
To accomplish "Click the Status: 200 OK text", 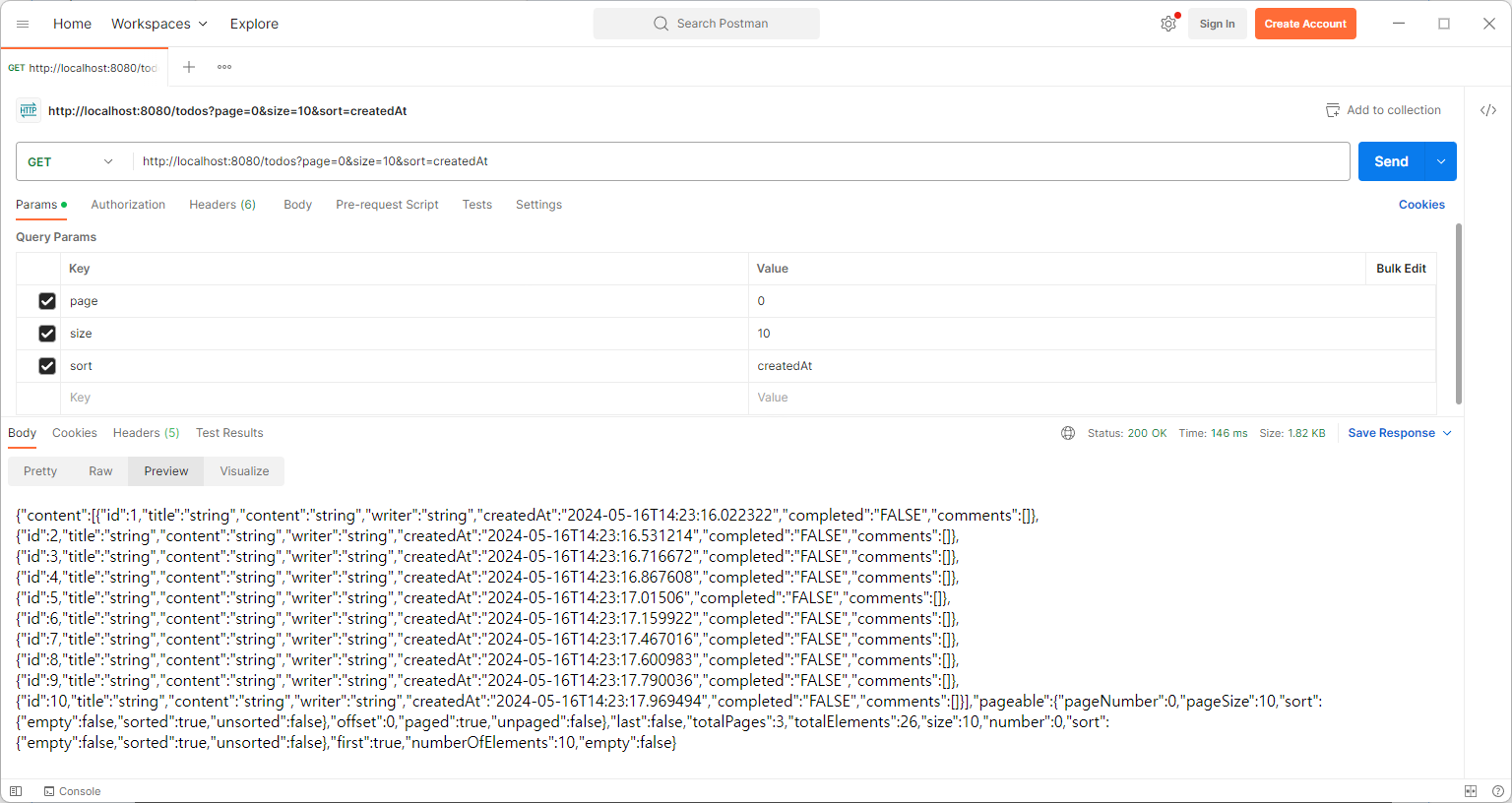I will (x=1127, y=433).
